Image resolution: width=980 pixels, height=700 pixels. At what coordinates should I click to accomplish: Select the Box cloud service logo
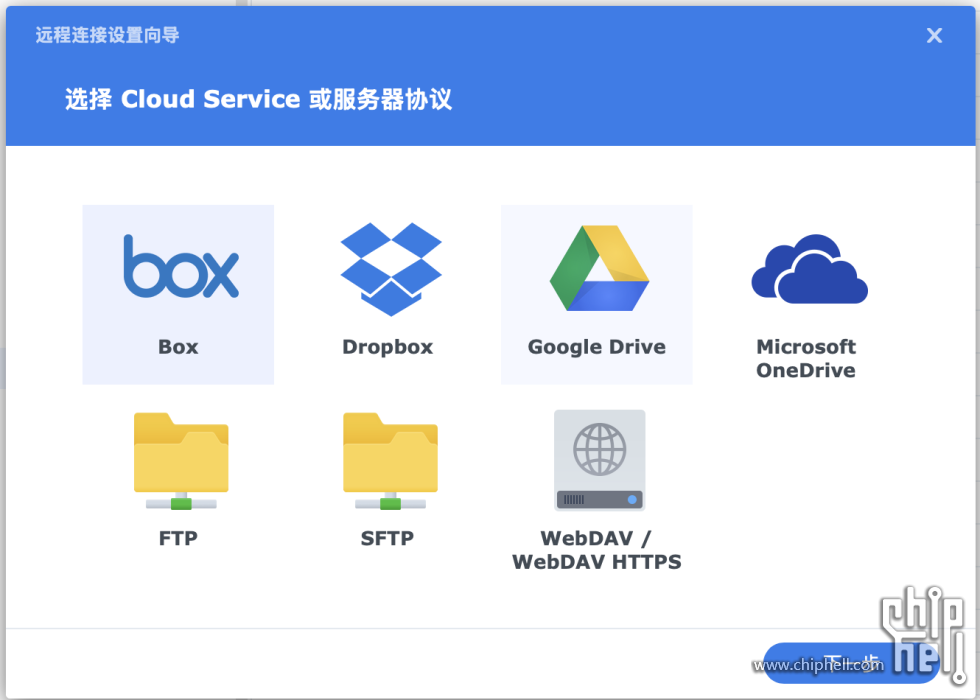point(181,266)
